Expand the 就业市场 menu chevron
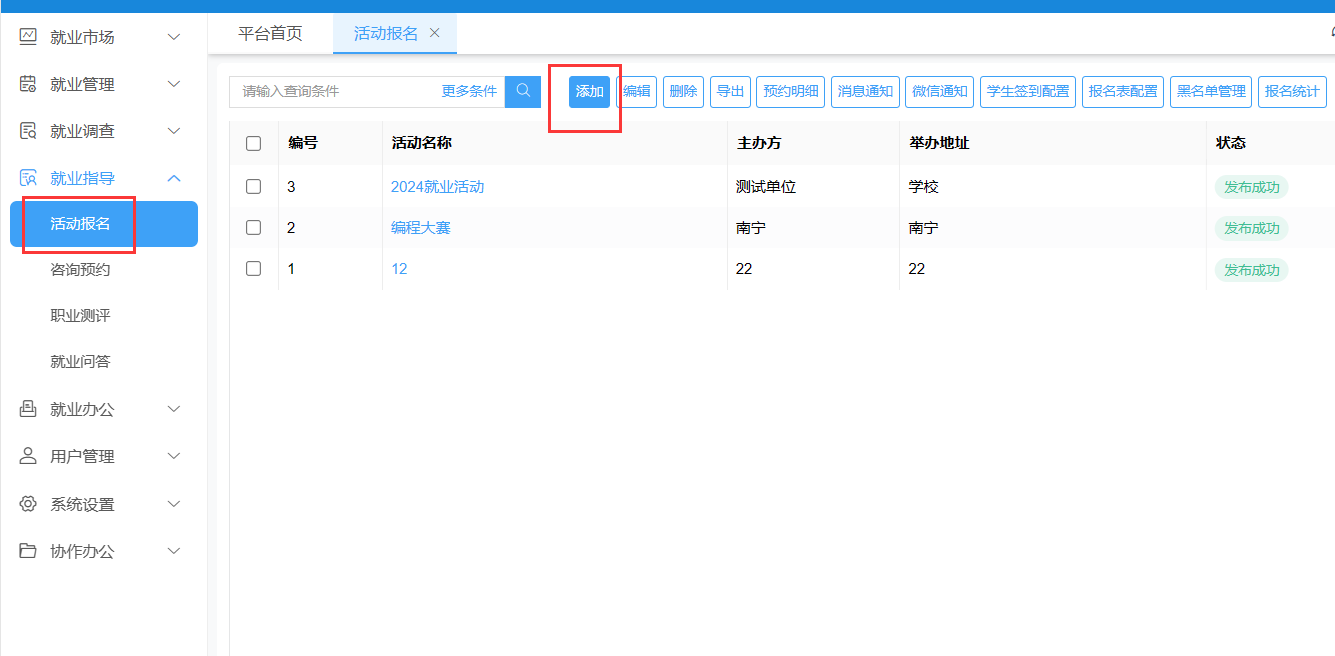This screenshot has height=656, width=1335. (174, 37)
